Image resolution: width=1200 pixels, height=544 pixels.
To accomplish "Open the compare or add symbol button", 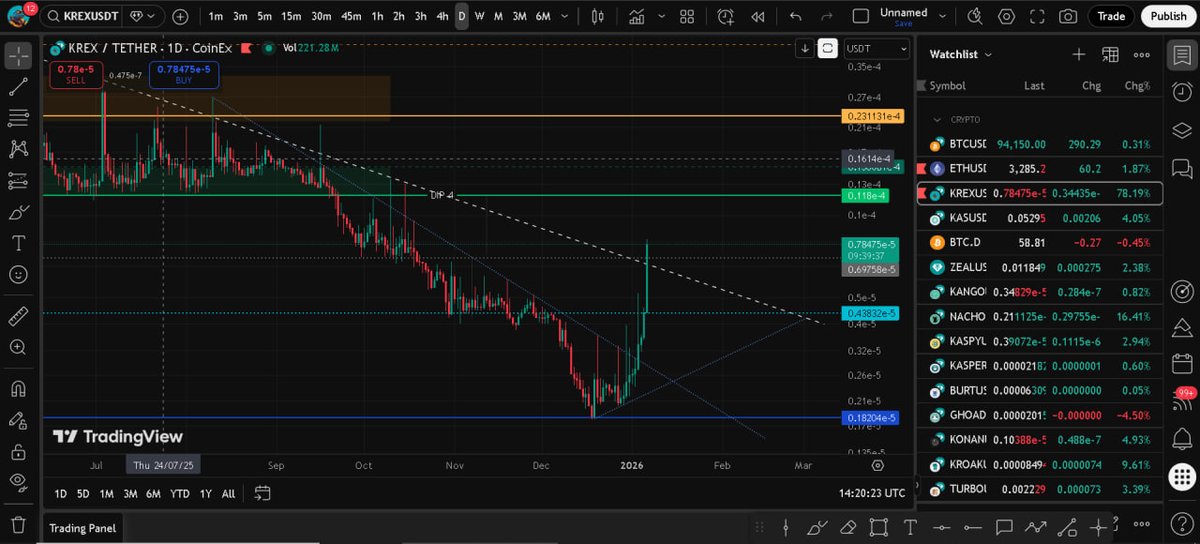I will (x=180, y=16).
